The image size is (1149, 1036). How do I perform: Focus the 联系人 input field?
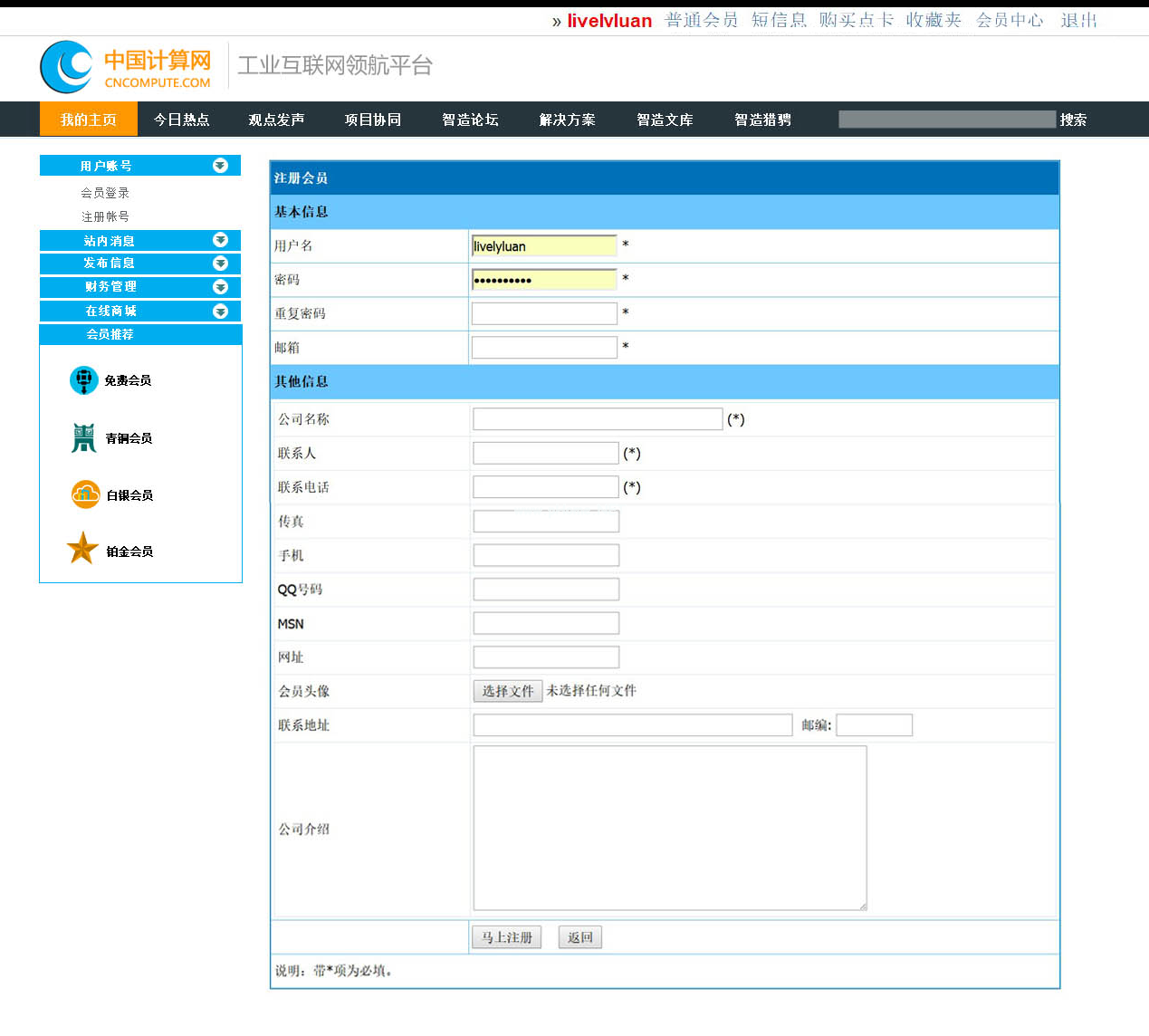point(546,453)
